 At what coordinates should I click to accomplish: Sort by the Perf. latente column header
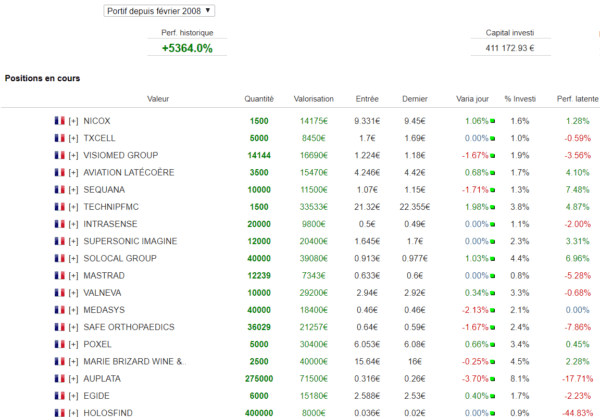577,99
